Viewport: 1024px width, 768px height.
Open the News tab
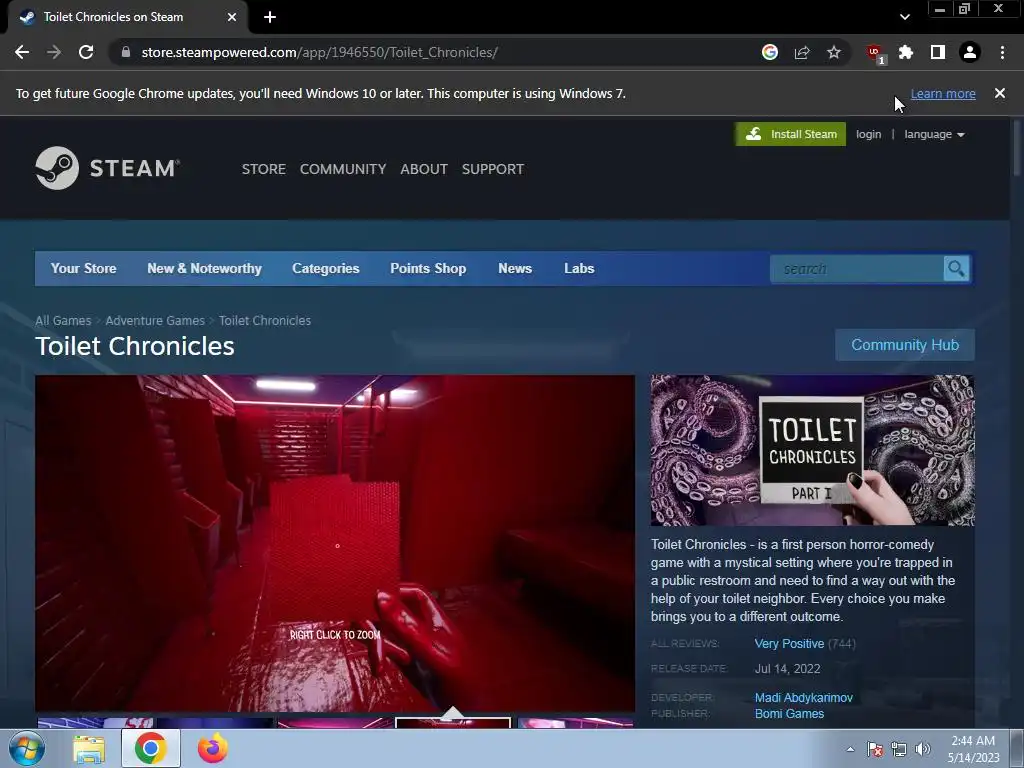click(515, 268)
